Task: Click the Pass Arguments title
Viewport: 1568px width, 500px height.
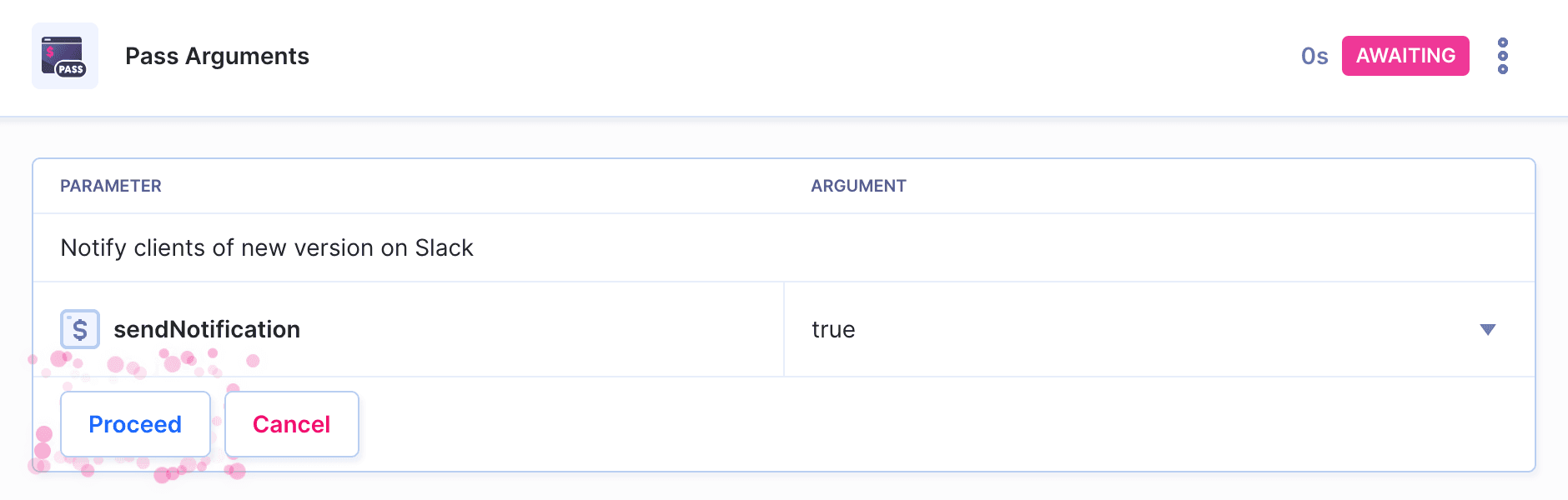Action: 217,56
